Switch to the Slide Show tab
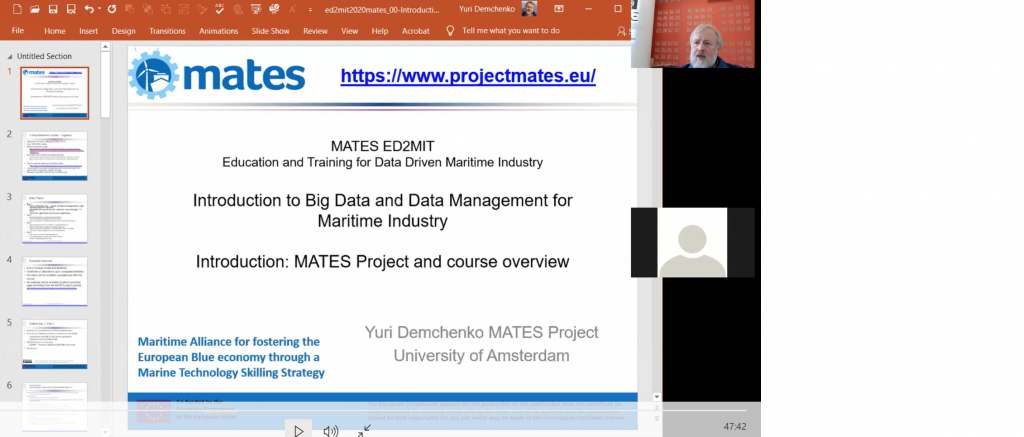Viewport: 1024px width, 437px height. click(x=270, y=31)
